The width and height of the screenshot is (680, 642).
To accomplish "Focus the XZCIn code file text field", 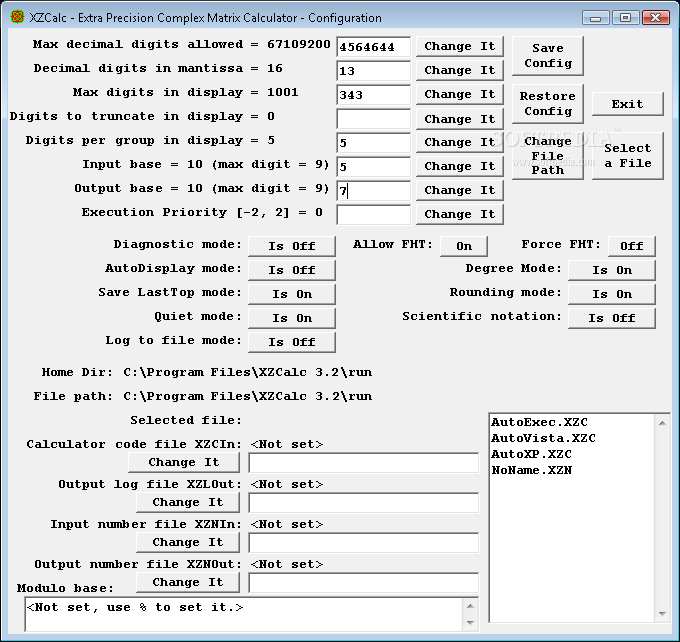I will coord(364,463).
